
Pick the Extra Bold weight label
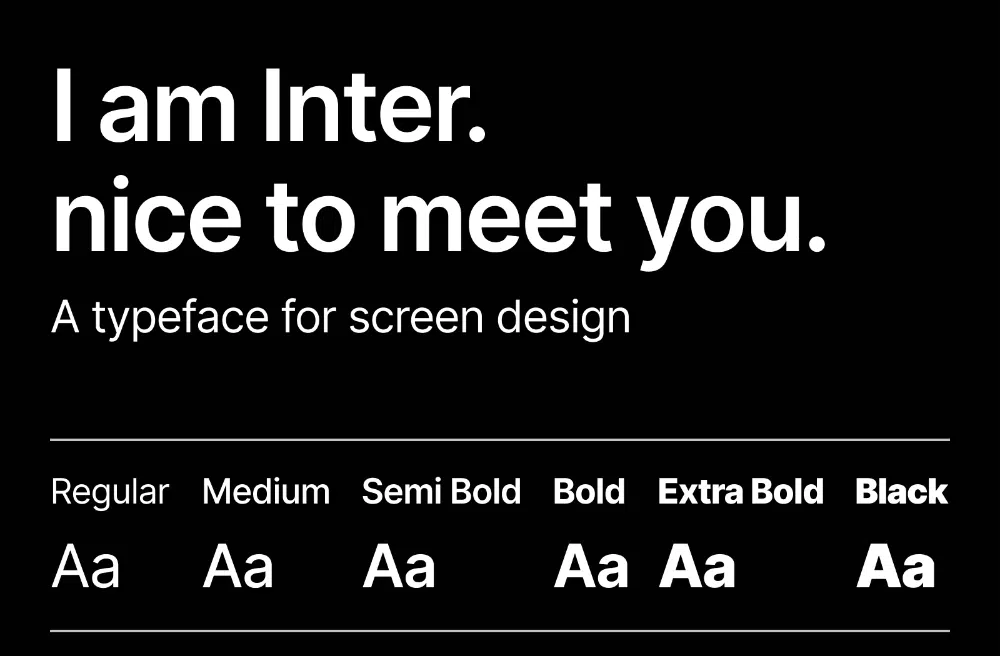[741, 492]
